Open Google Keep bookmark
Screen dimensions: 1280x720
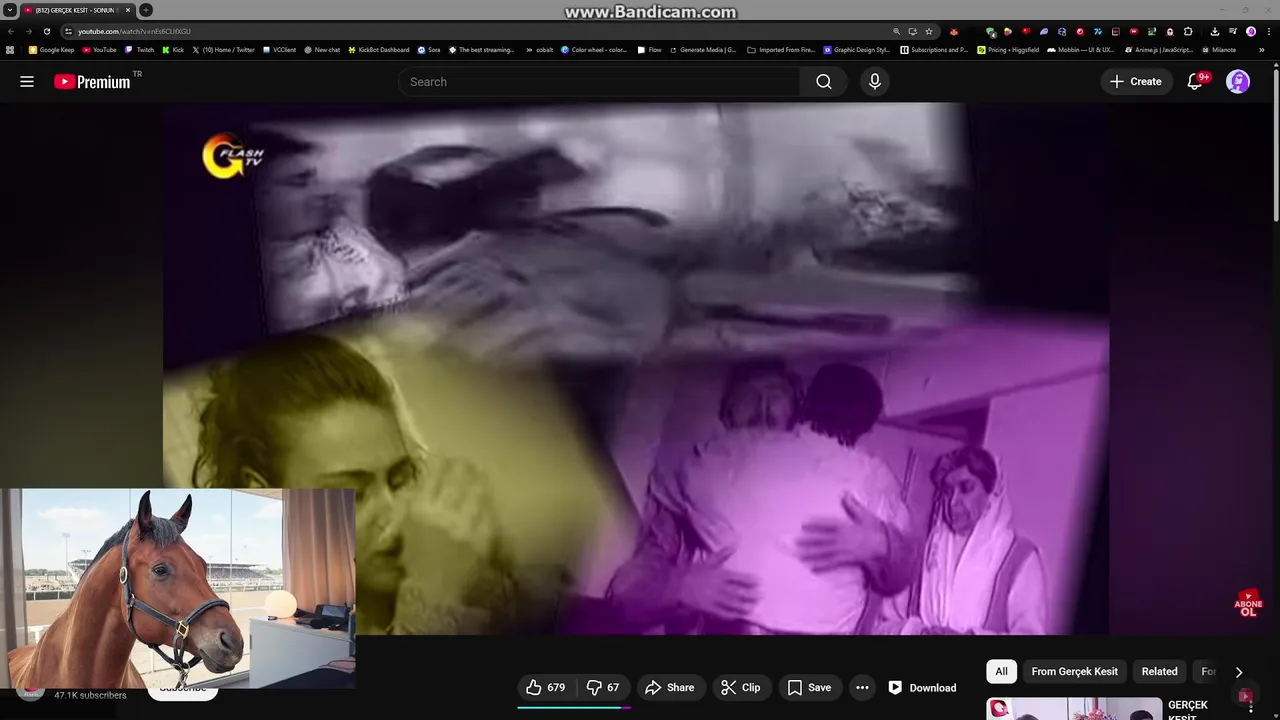[x=52, y=49]
